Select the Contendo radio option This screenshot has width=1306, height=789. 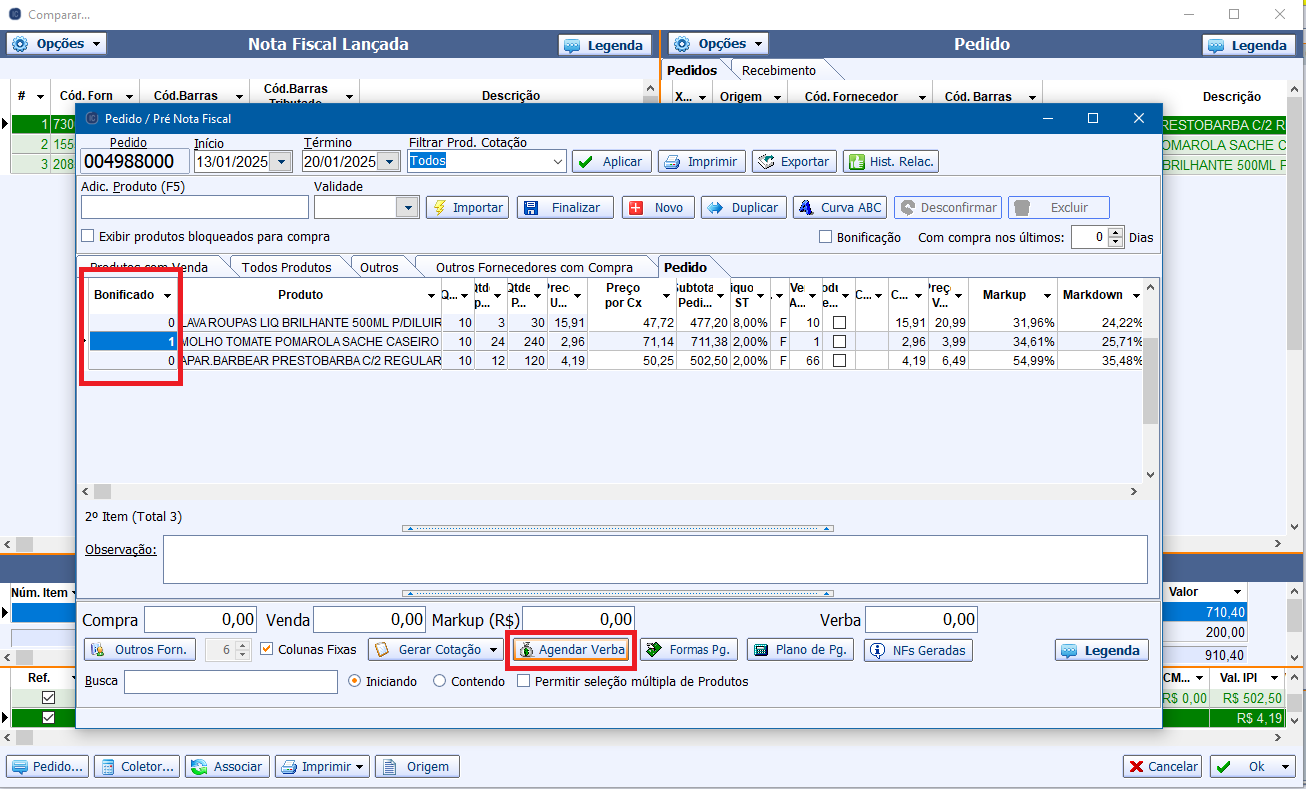coord(440,681)
